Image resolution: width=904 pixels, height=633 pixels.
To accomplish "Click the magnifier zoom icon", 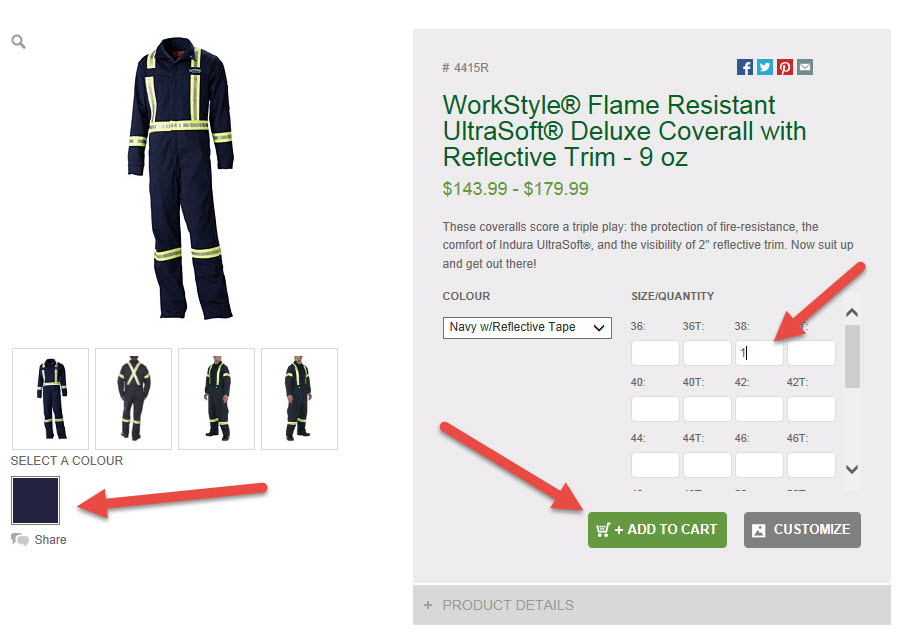I will 18,42.
